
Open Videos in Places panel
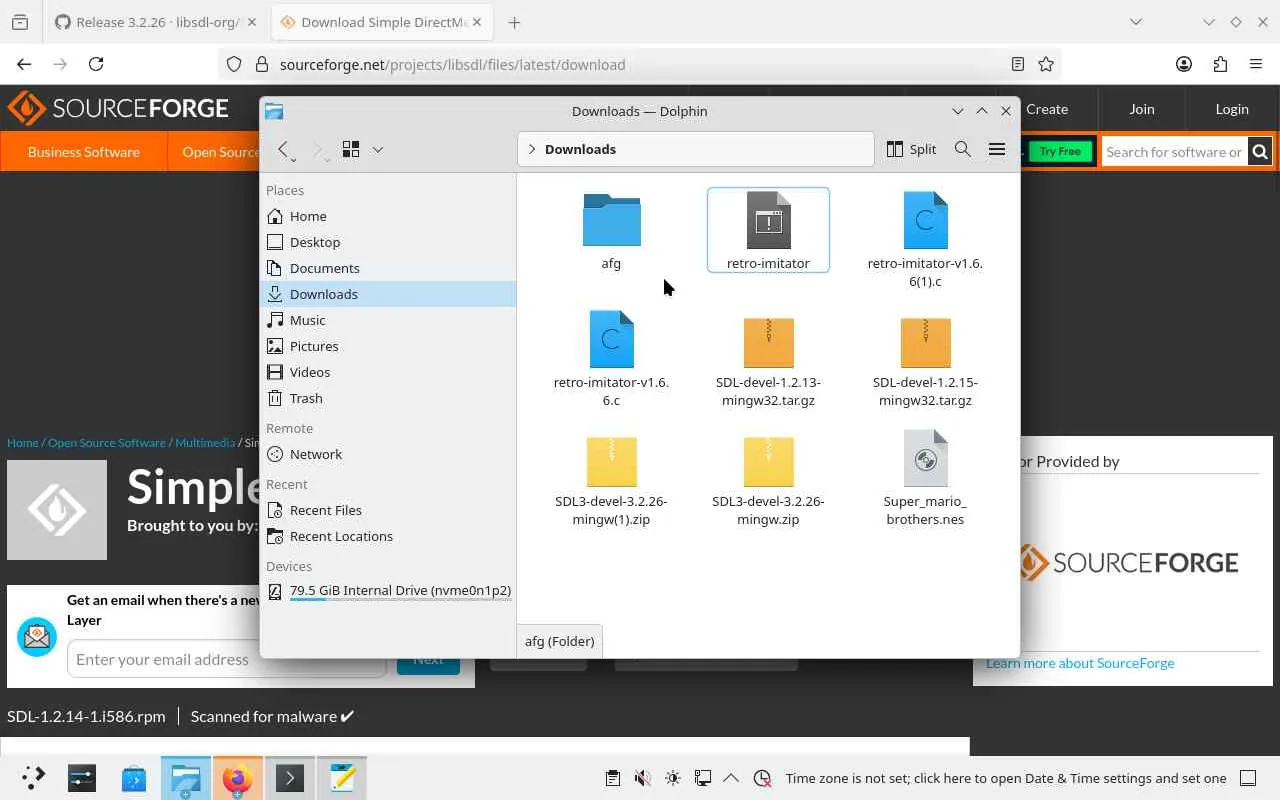[389, 372]
